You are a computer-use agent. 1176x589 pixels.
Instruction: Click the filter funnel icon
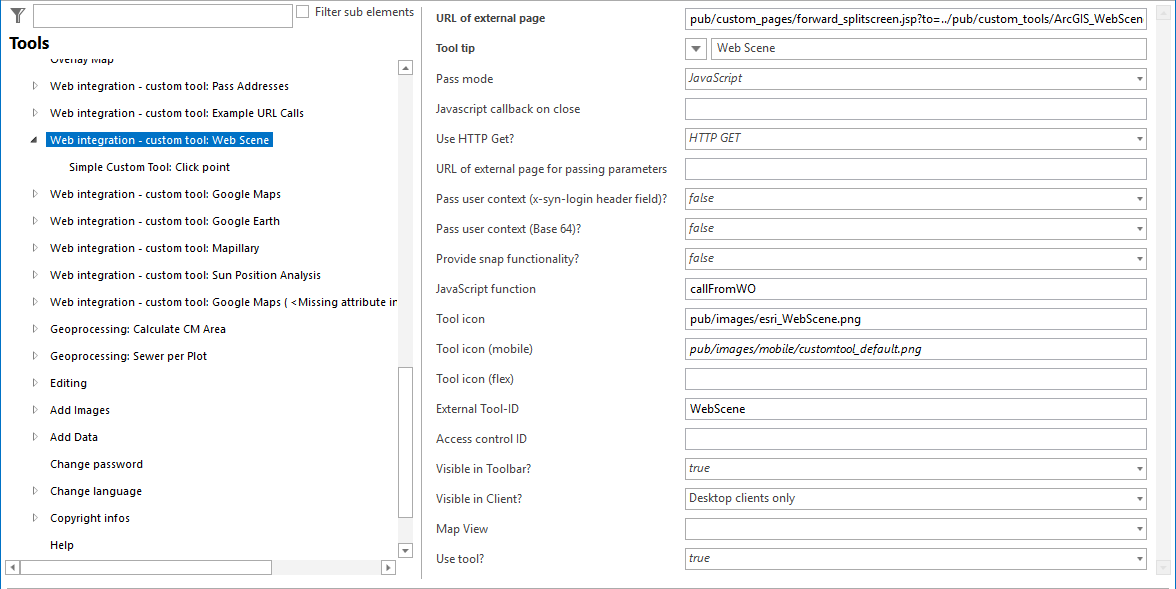click(x=16, y=16)
